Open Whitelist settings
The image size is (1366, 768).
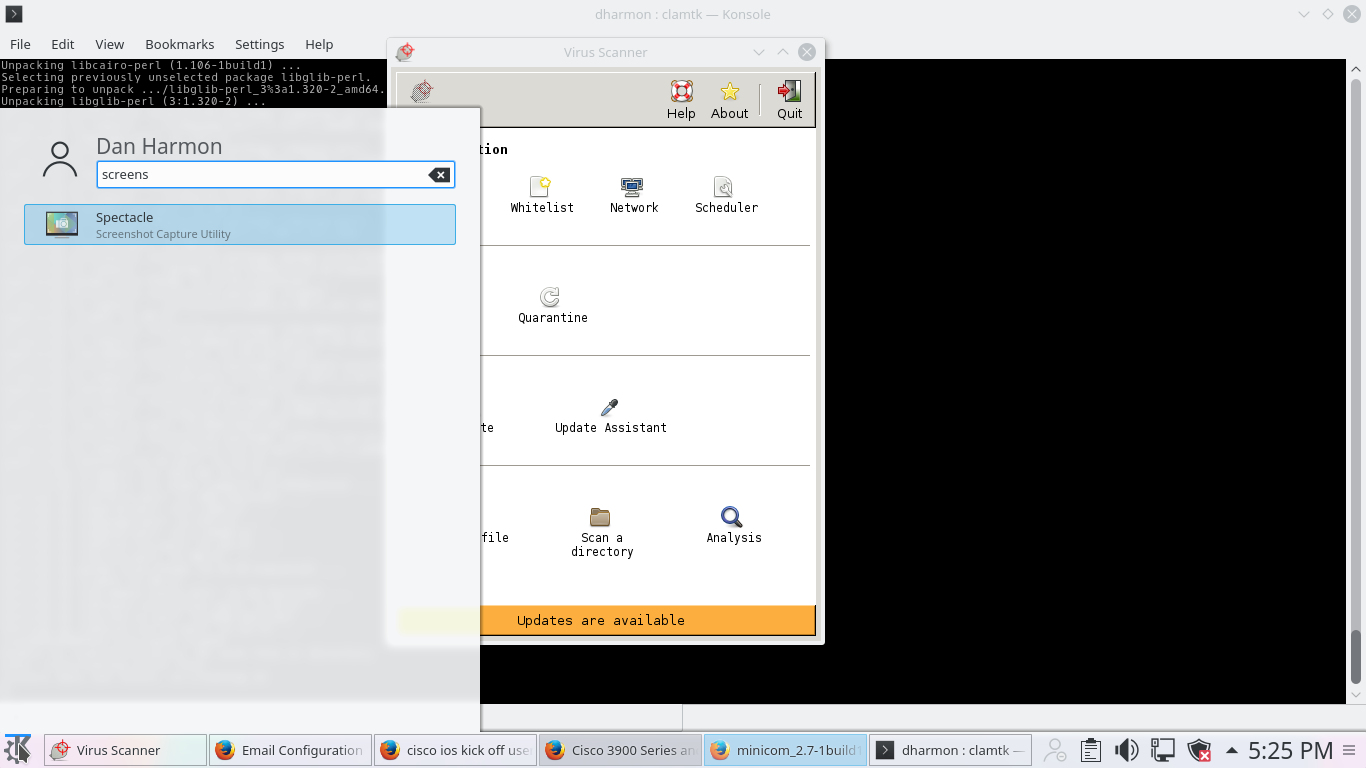(x=542, y=195)
